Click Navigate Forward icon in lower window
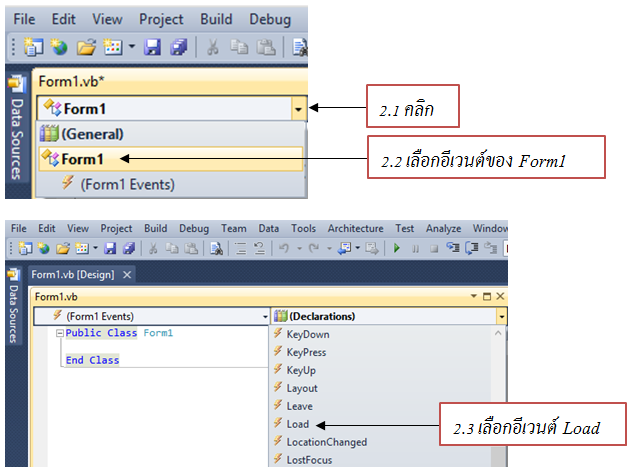Viewport: 644px width, 473px height. (372, 248)
